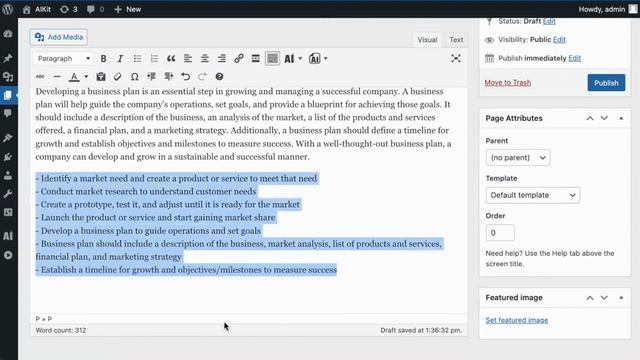The width and height of the screenshot is (640, 360).
Task: Edit the draft status
Action: 549,21
